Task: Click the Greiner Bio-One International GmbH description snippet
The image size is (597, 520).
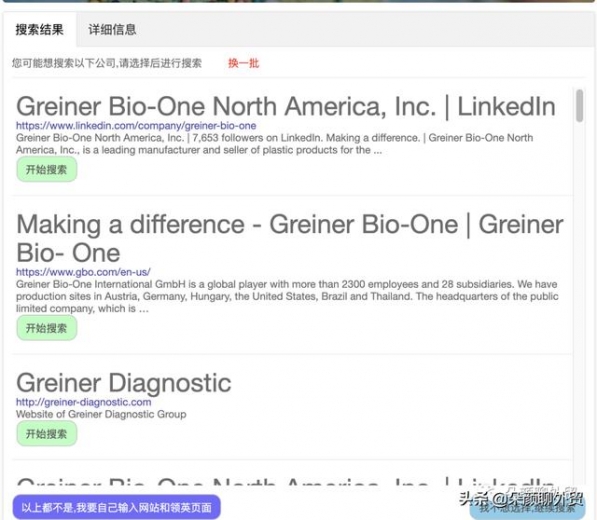Action: (x=287, y=296)
